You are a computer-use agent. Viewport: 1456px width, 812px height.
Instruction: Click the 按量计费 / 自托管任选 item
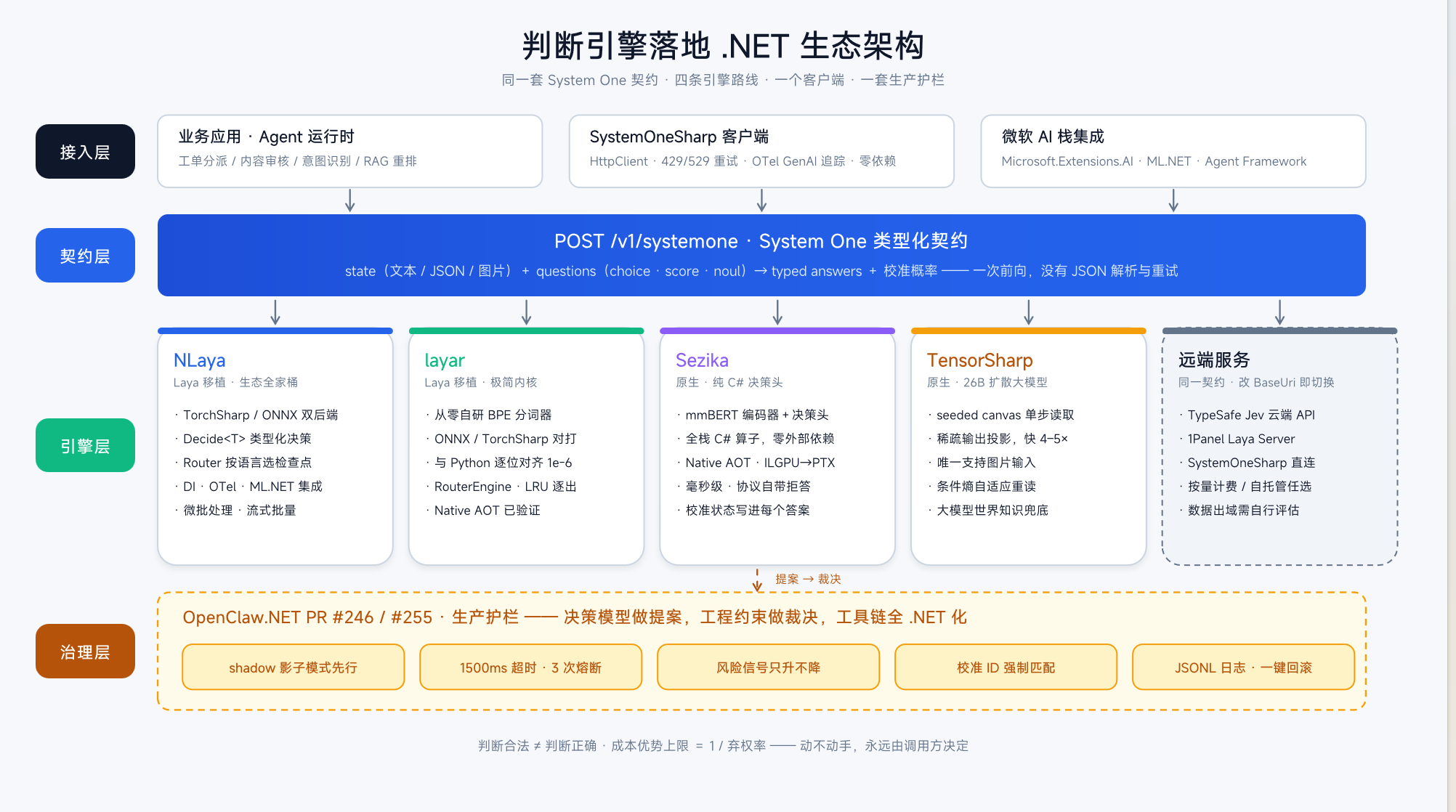(1249, 487)
